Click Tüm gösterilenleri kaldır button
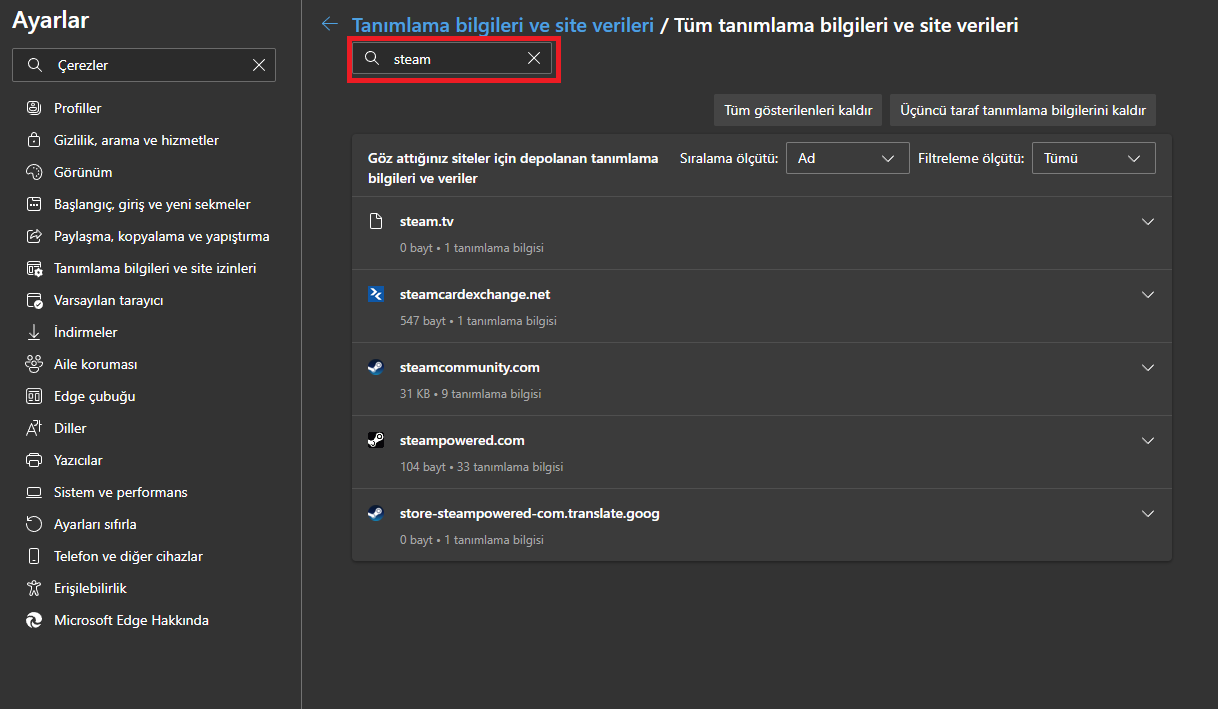This screenshot has width=1218, height=709. pos(798,111)
